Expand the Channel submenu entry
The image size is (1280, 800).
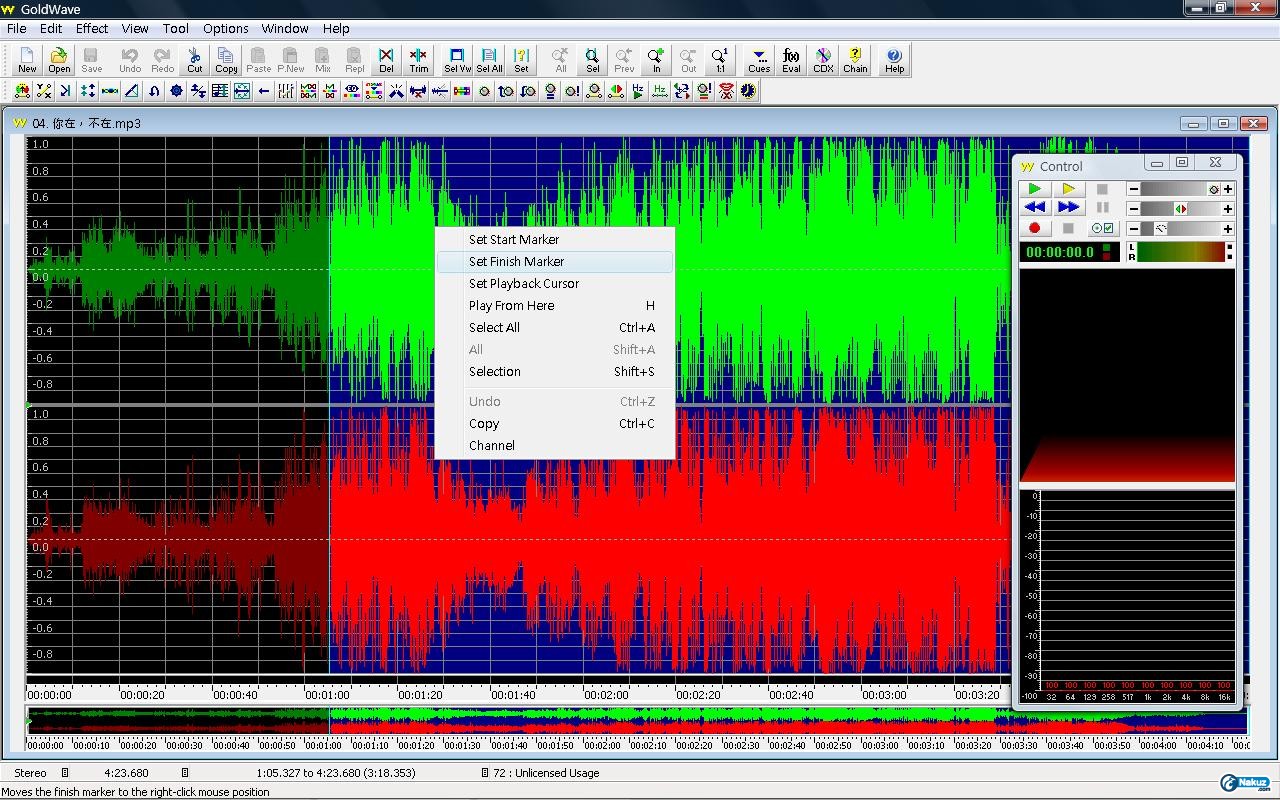point(492,446)
